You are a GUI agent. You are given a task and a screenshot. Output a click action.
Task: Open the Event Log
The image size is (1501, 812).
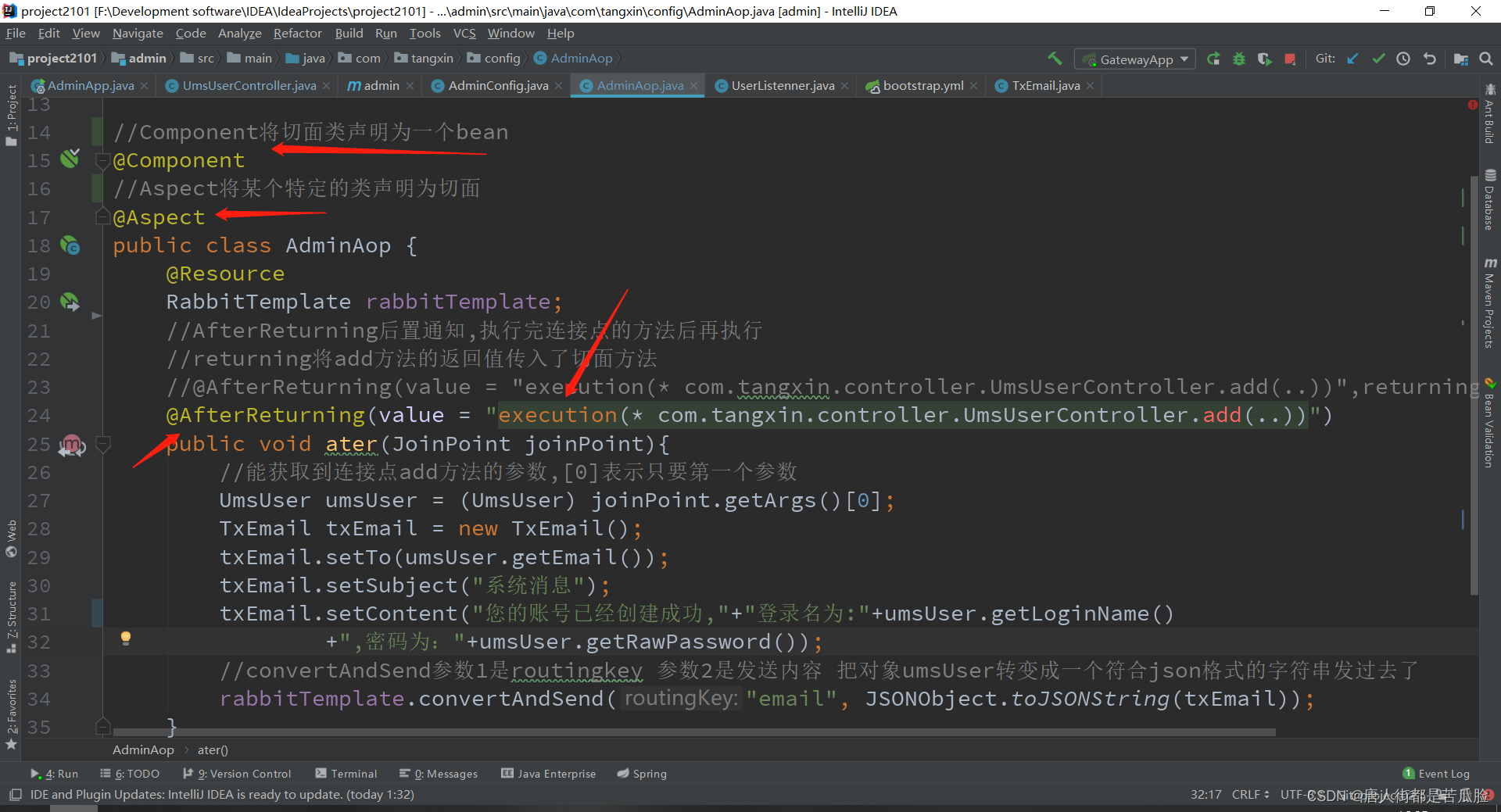point(1436,774)
